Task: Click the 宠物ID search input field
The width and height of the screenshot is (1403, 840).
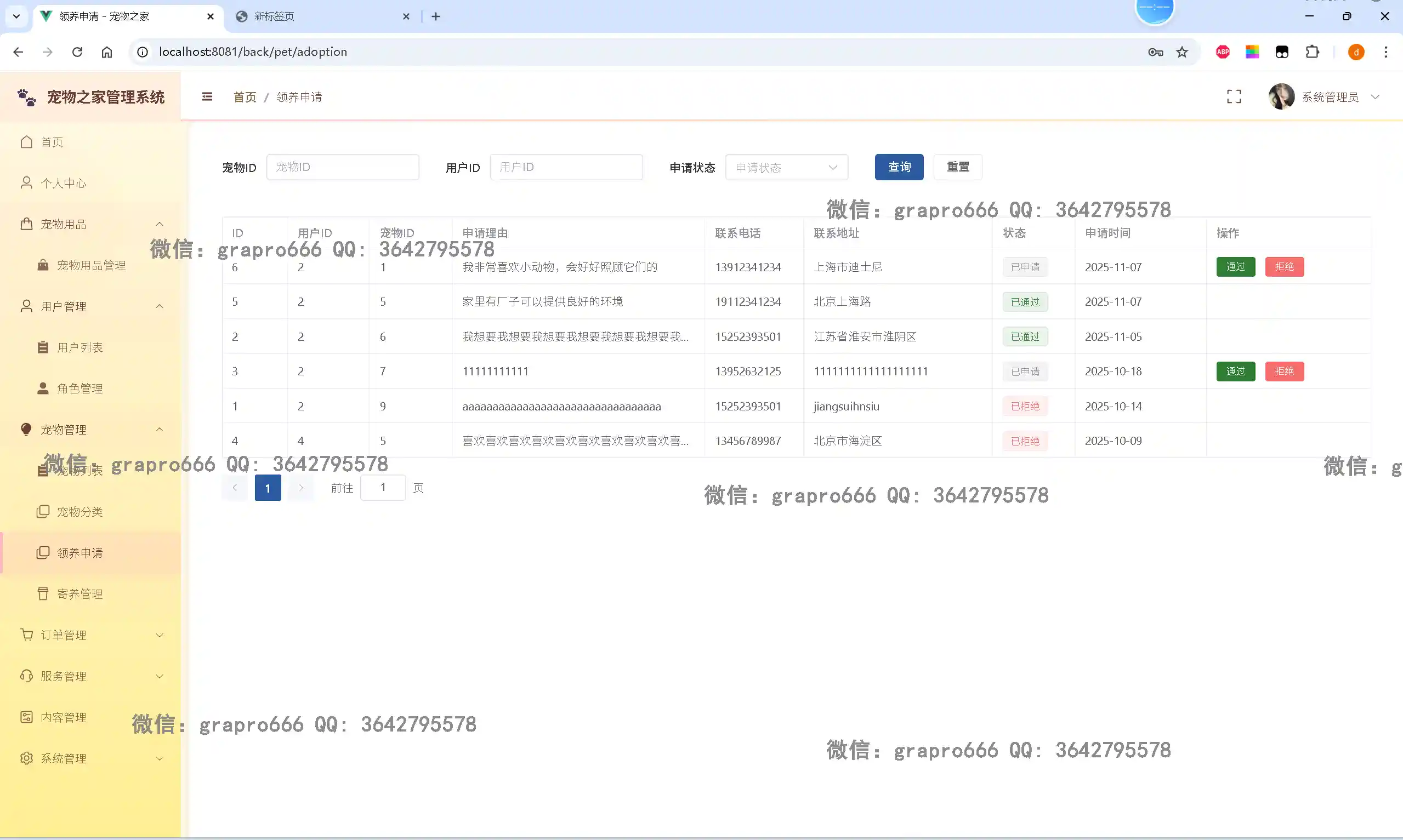Action: [x=343, y=167]
